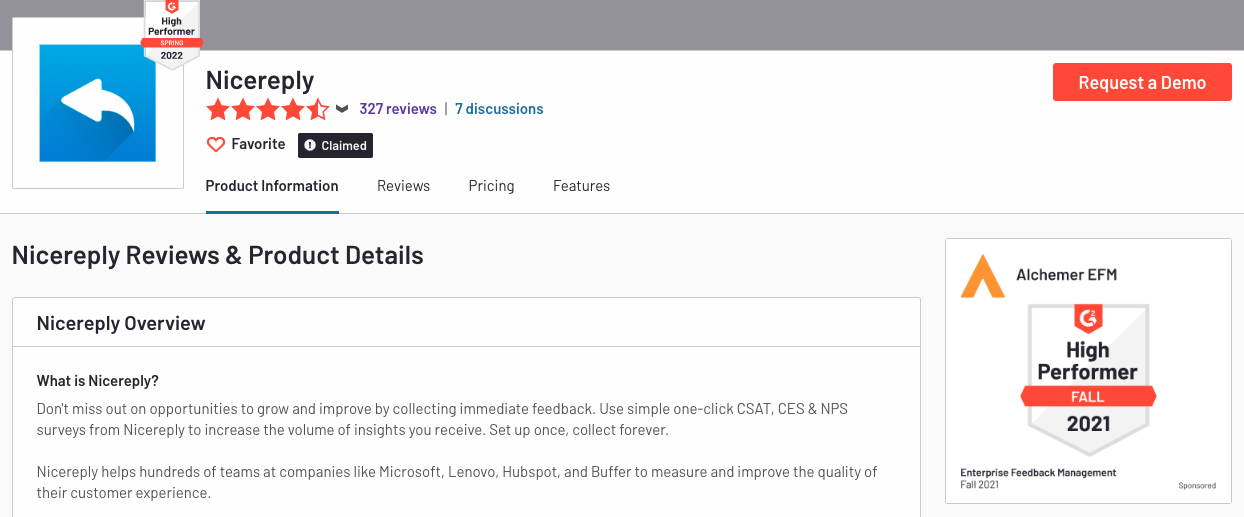Screen dimensions: 1244x517
Task: Switch to the Reviews tab
Action: pyautogui.click(x=403, y=186)
